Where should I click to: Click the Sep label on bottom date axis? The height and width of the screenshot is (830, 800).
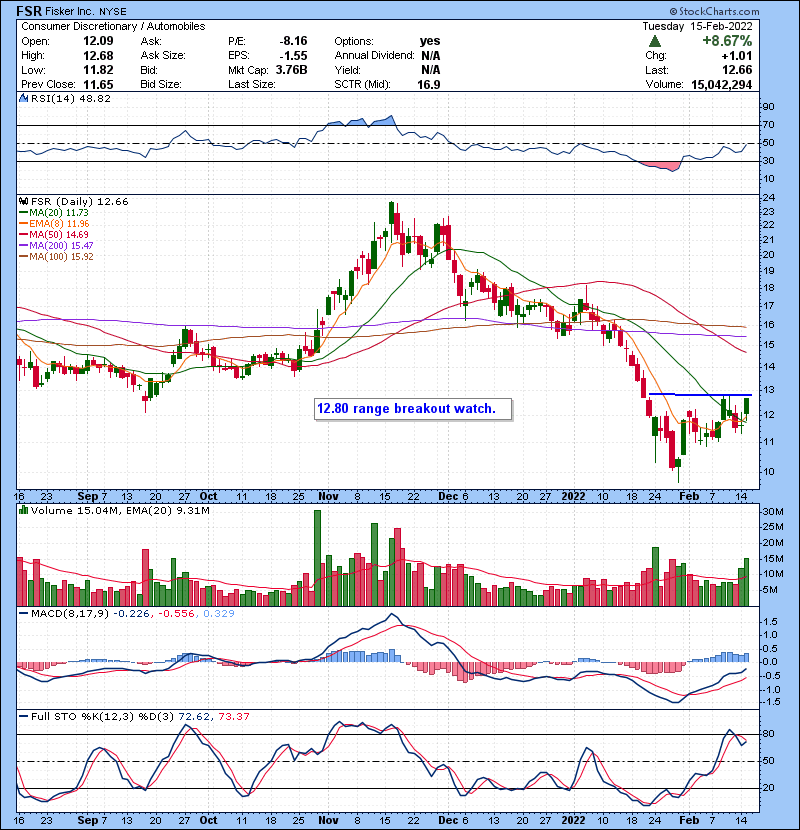pyautogui.click(x=87, y=820)
